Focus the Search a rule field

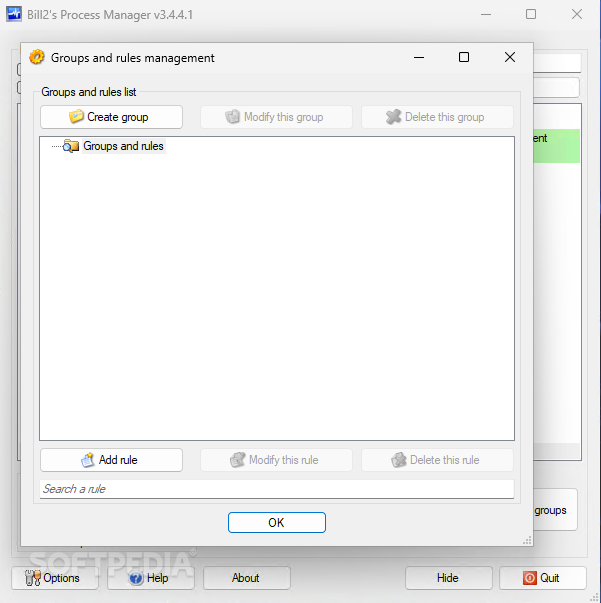click(277, 489)
